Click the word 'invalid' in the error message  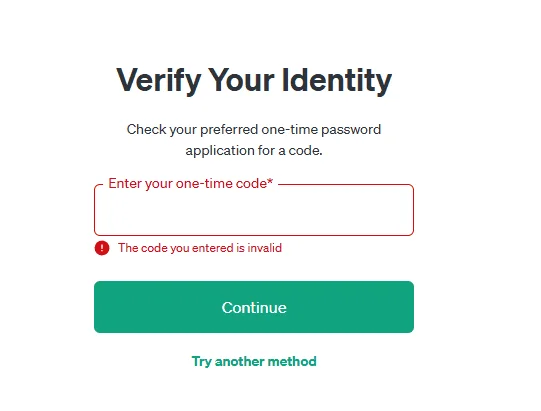265,248
